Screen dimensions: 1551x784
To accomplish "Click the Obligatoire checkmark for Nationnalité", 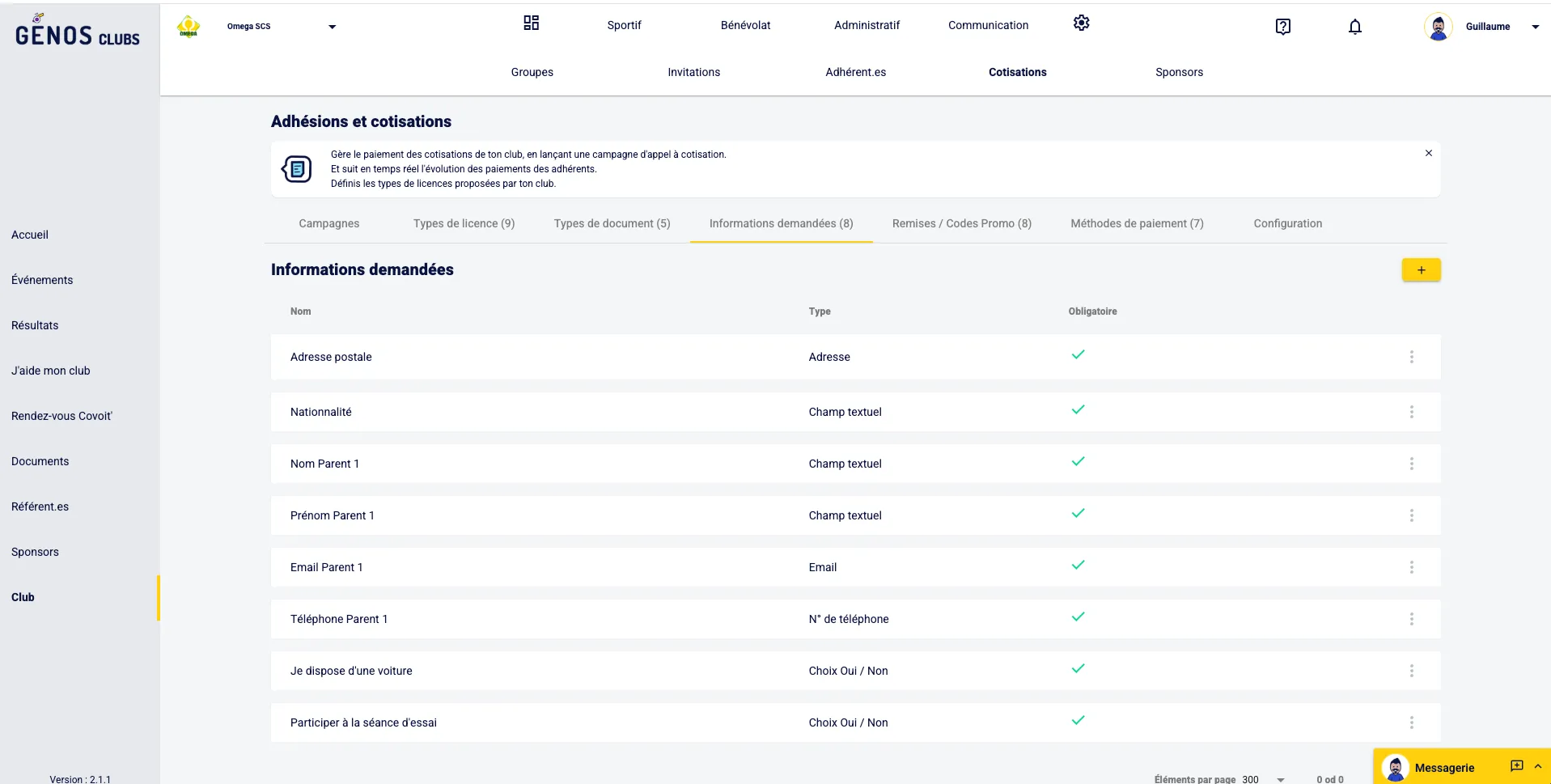I will coord(1078,410).
